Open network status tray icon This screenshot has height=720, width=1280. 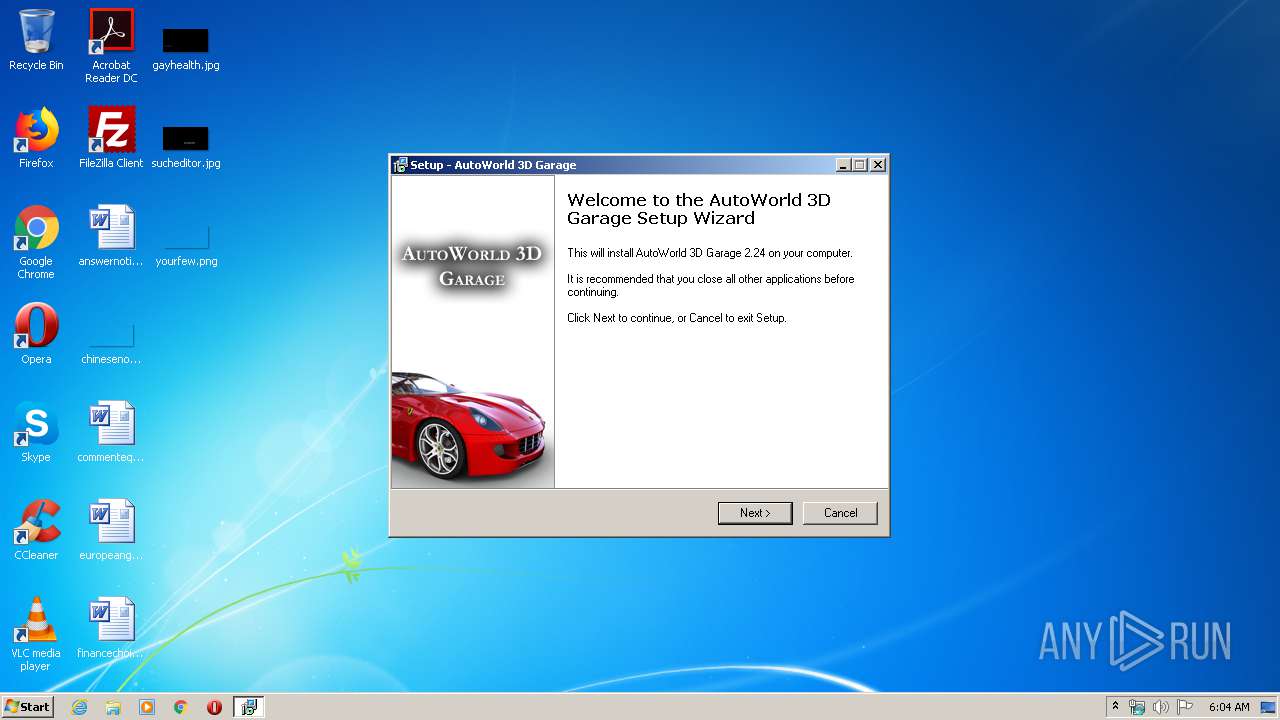click(x=1137, y=707)
